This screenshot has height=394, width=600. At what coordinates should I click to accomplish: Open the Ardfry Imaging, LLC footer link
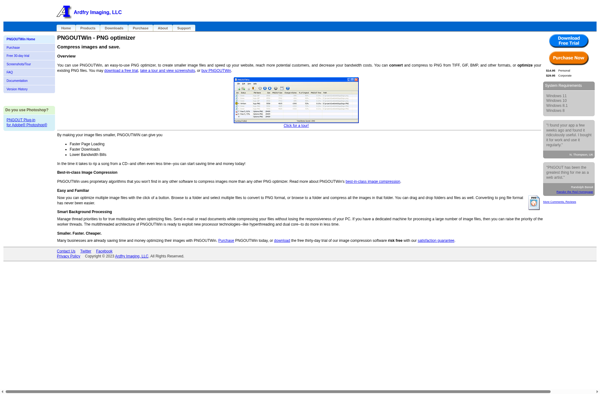(132, 256)
